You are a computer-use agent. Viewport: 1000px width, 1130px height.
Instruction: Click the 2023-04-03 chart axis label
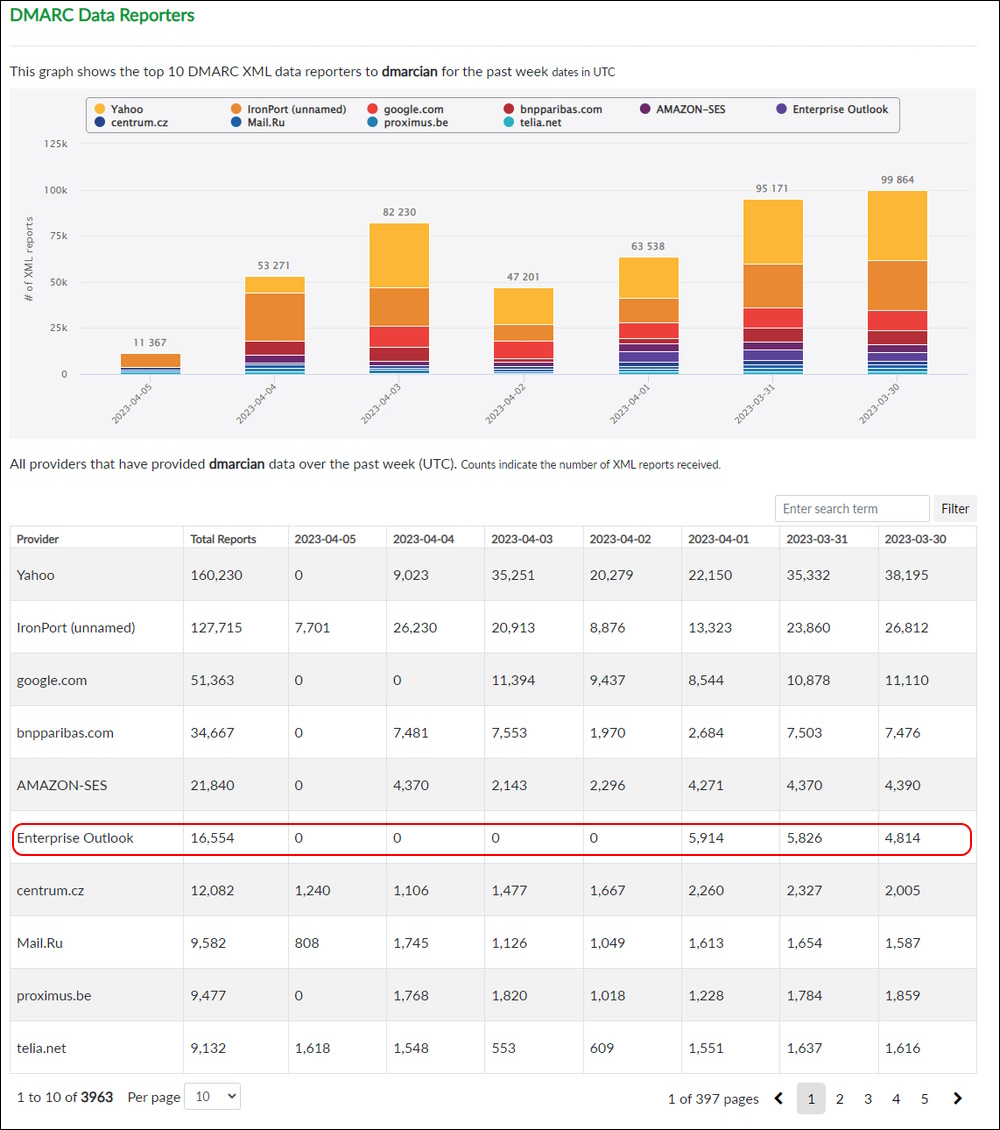380,404
